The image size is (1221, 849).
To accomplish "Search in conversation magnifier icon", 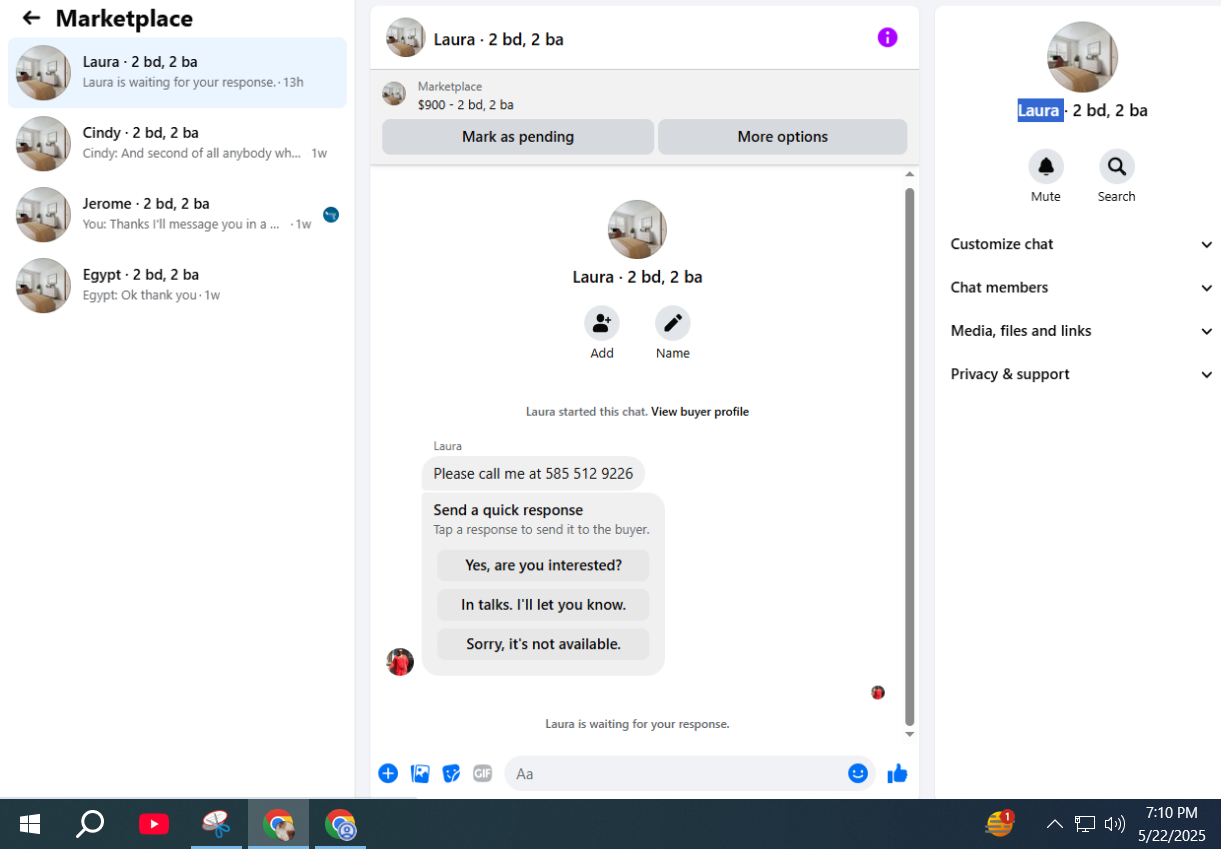I will click(1116, 166).
